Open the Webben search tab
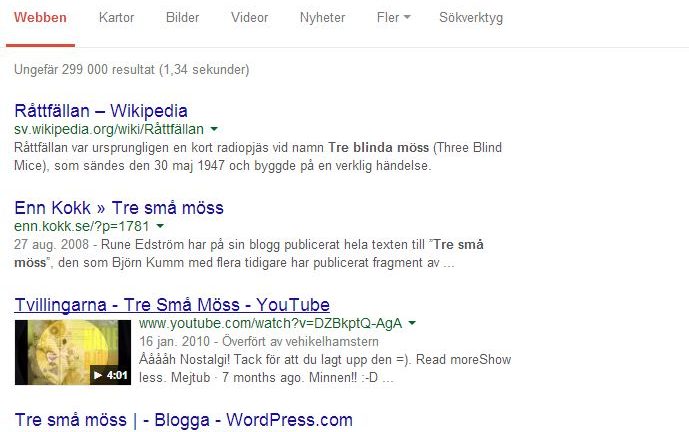Viewport: 689px width, 432px height. [40, 18]
